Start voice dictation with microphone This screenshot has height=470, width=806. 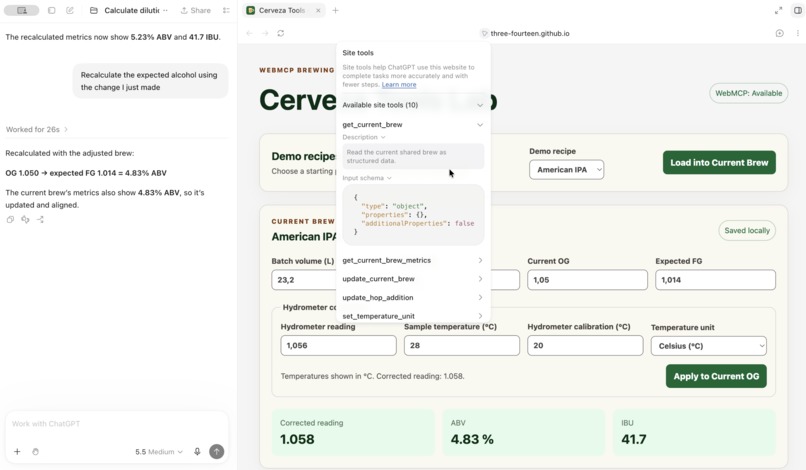coord(197,451)
